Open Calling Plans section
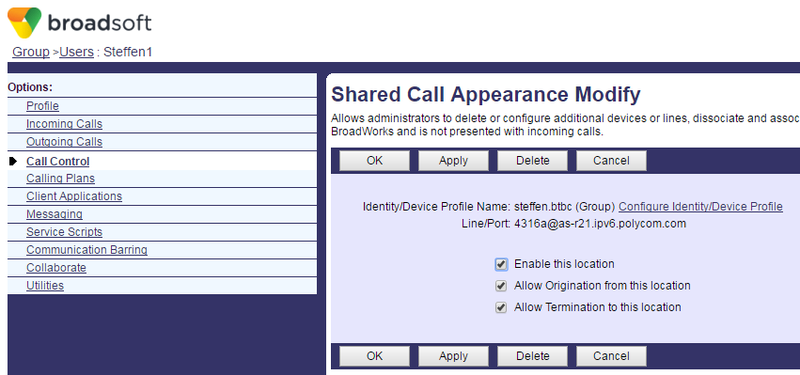Viewport: 800px width, 375px height. coord(60,178)
